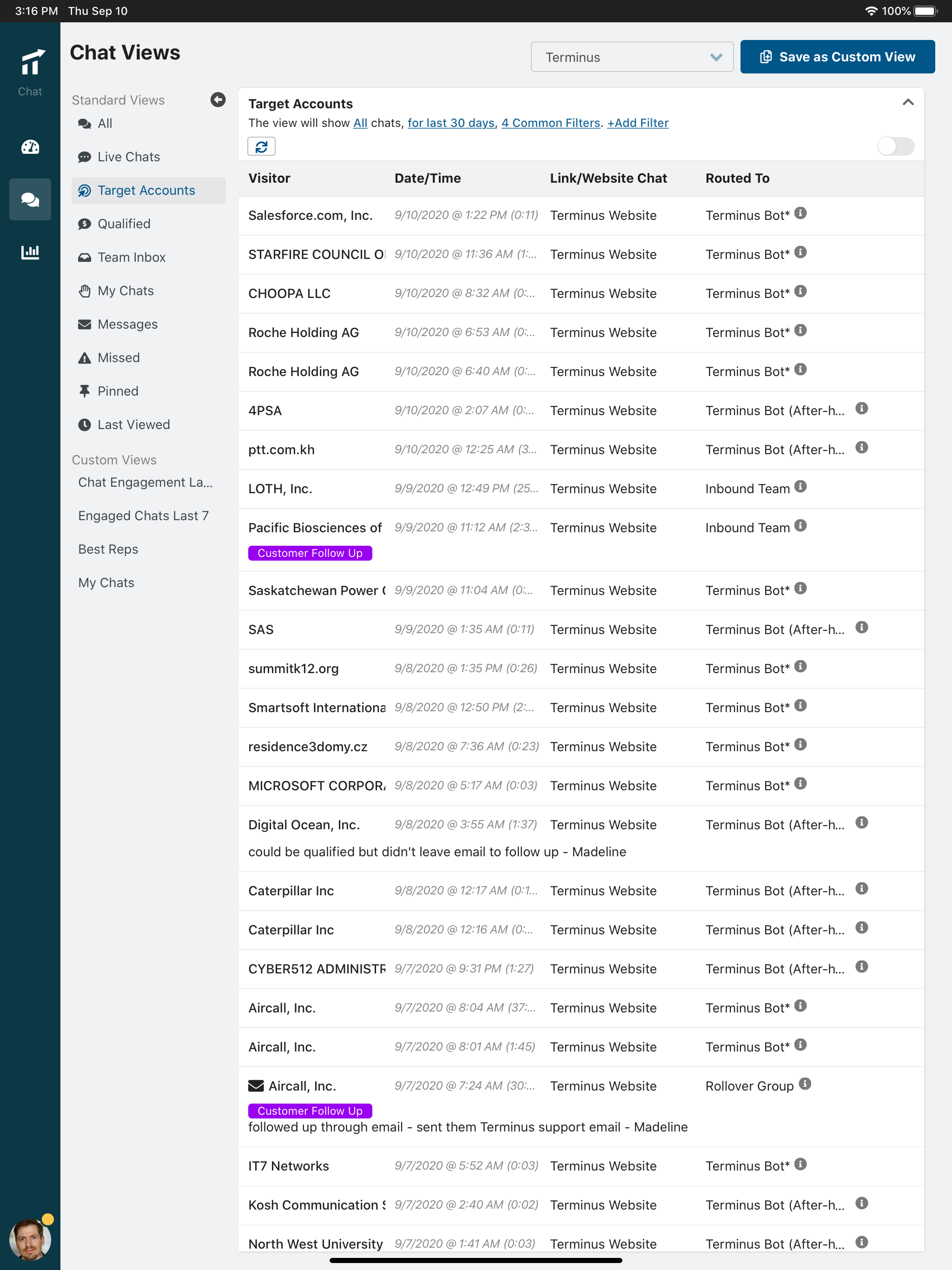Screen dimensions: 952x1270
Task: Click info icon on Salesforce.com row
Action: 800,213
